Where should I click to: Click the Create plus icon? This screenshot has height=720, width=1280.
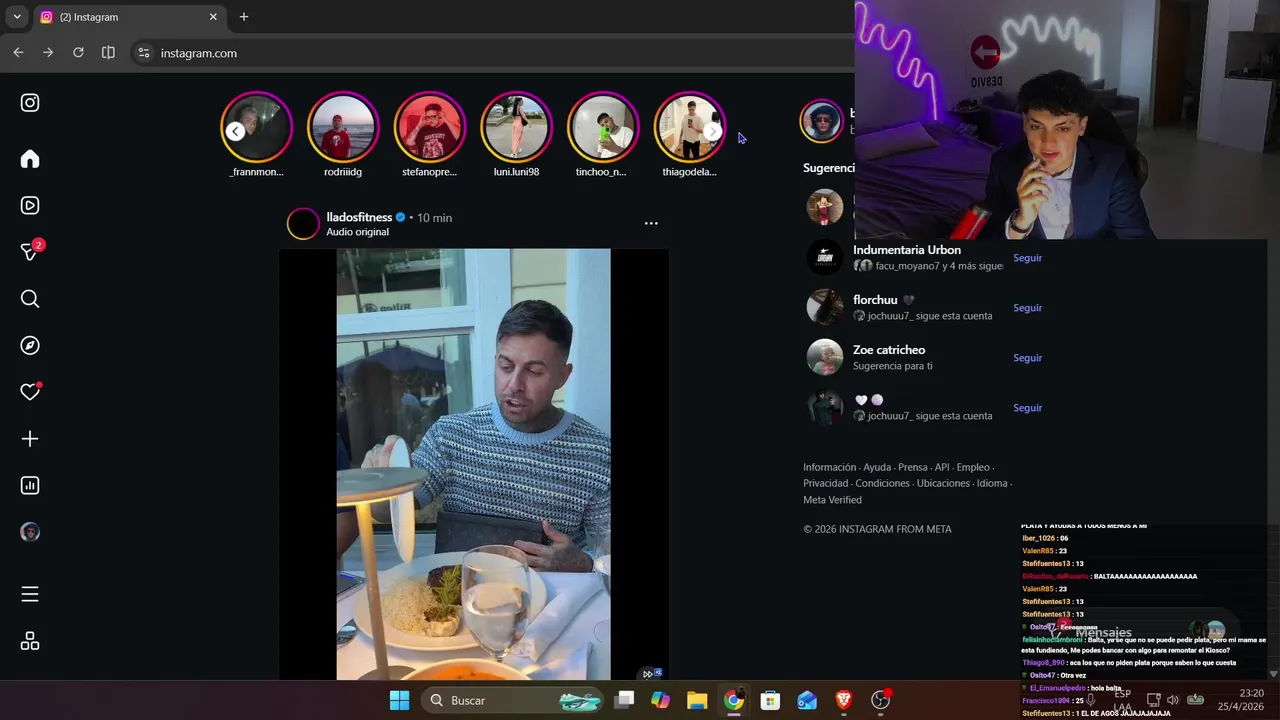[30, 438]
